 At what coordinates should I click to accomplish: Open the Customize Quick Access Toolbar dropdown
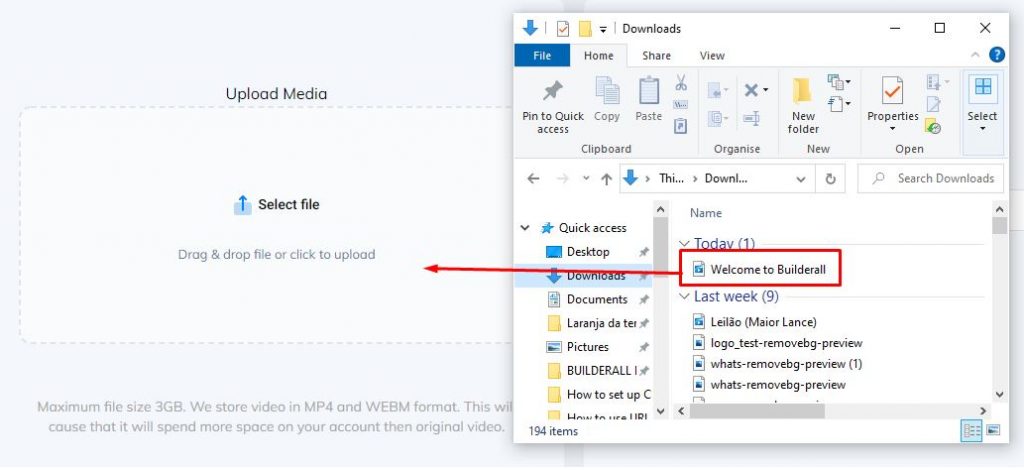[603, 29]
